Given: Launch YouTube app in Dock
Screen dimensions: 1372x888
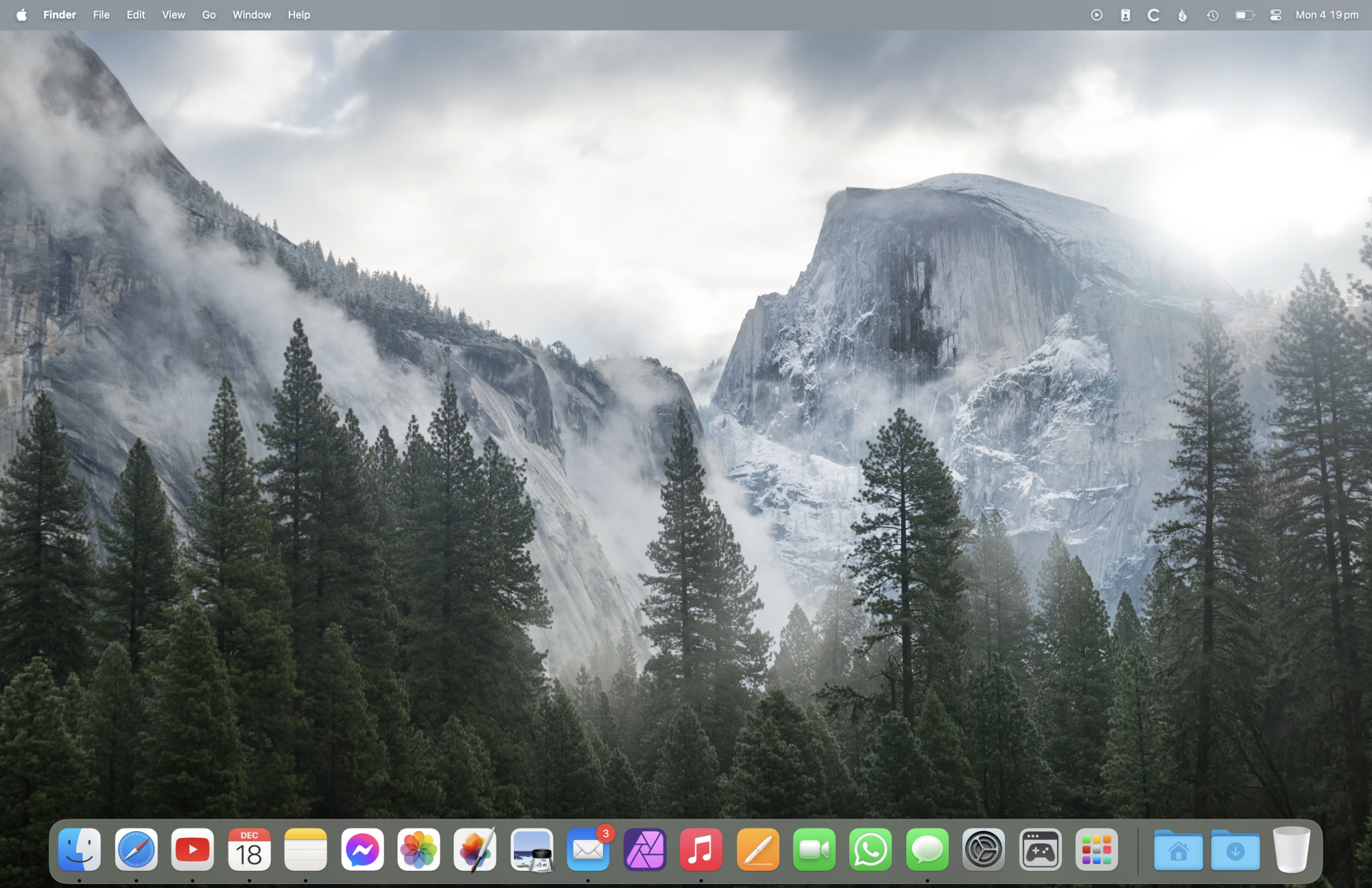Looking at the screenshot, I should click(x=193, y=850).
